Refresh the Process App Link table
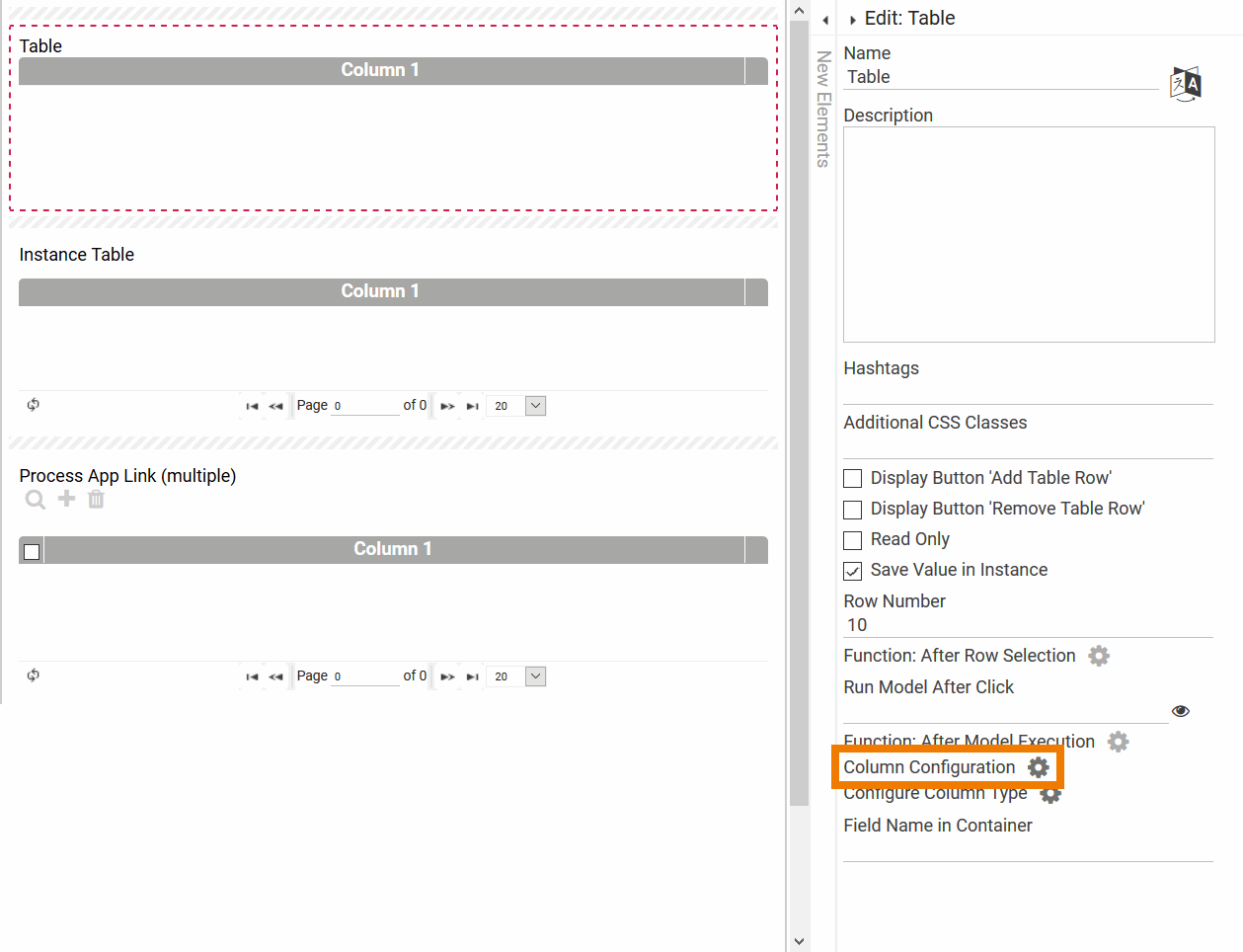 pyautogui.click(x=33, y=675)
